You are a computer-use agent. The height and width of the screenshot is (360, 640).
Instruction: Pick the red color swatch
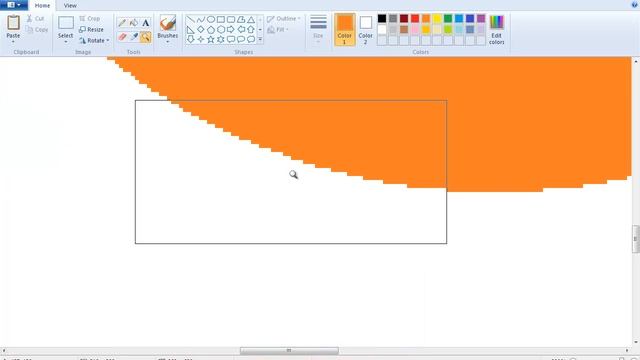pyautogui.click(x=415, y=18)
